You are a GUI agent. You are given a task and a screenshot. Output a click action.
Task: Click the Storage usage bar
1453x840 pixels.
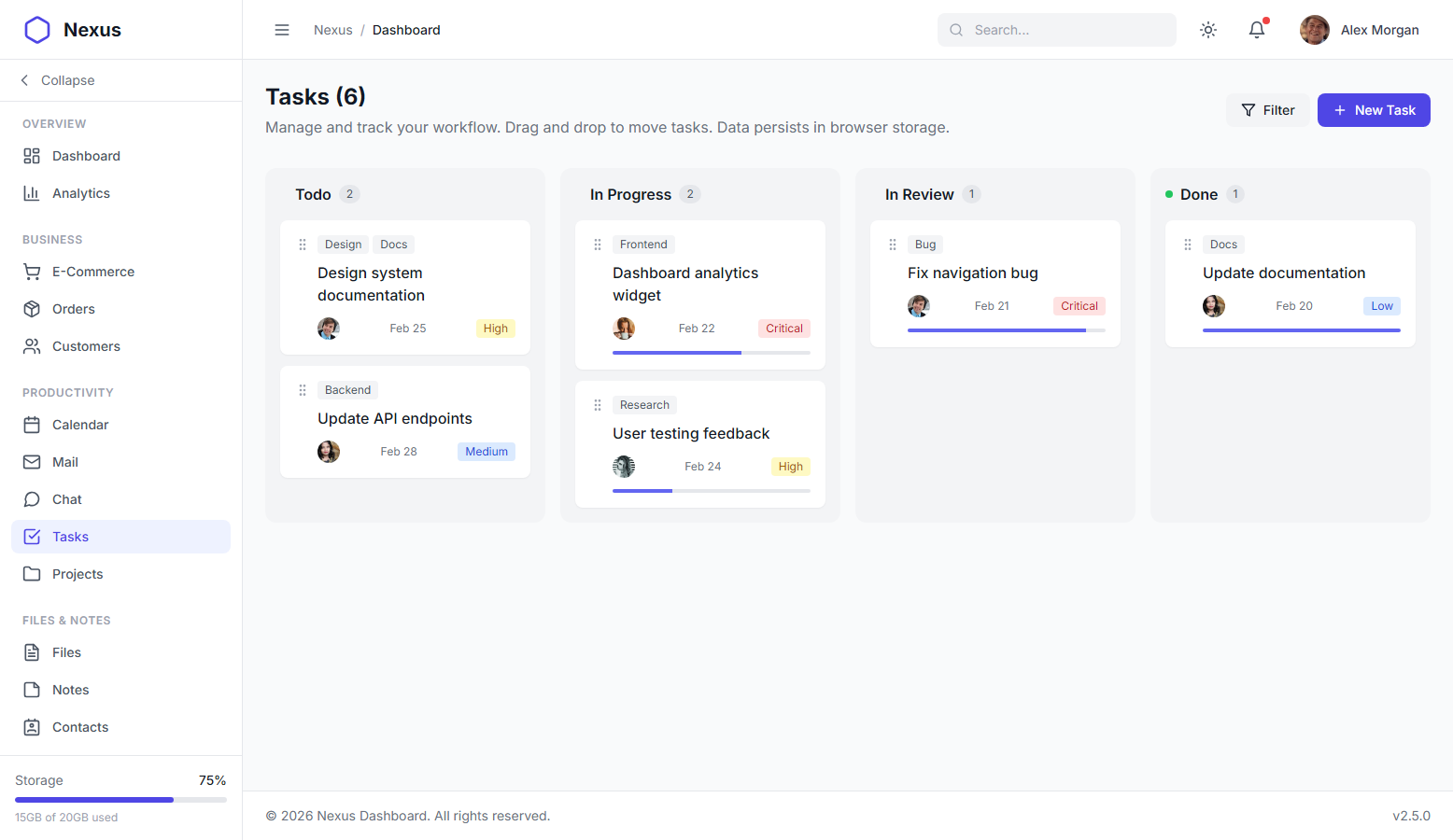[x=120, y=800]
